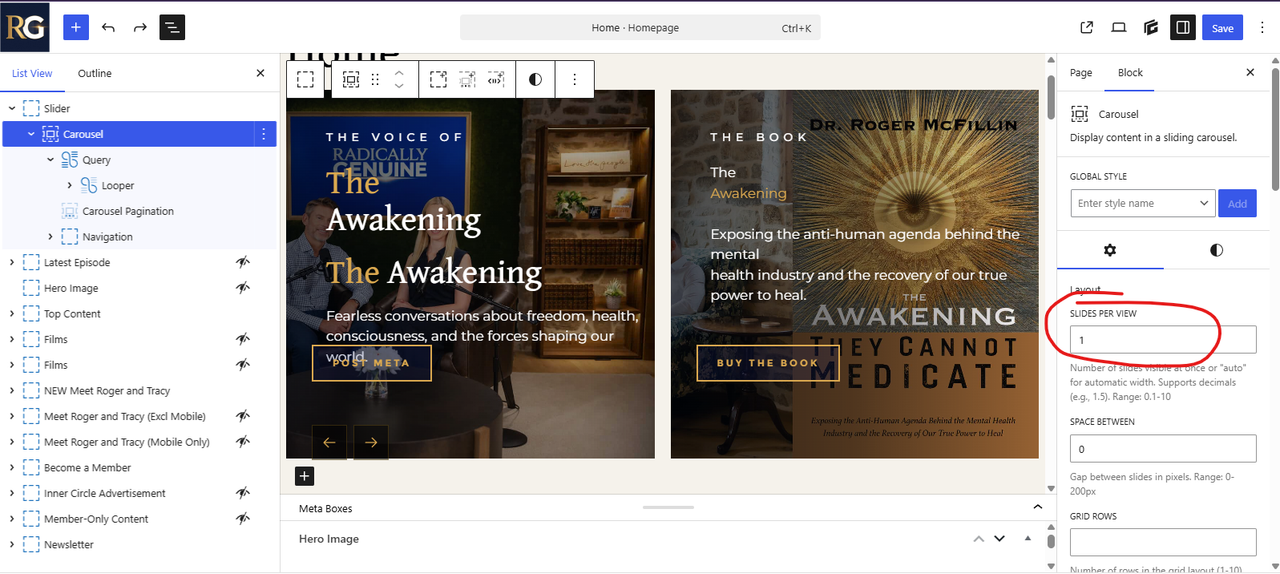This screenshot has width=1280, height=574.
Task: Open the Home · Homepage command bar
Action: point(640,28)
